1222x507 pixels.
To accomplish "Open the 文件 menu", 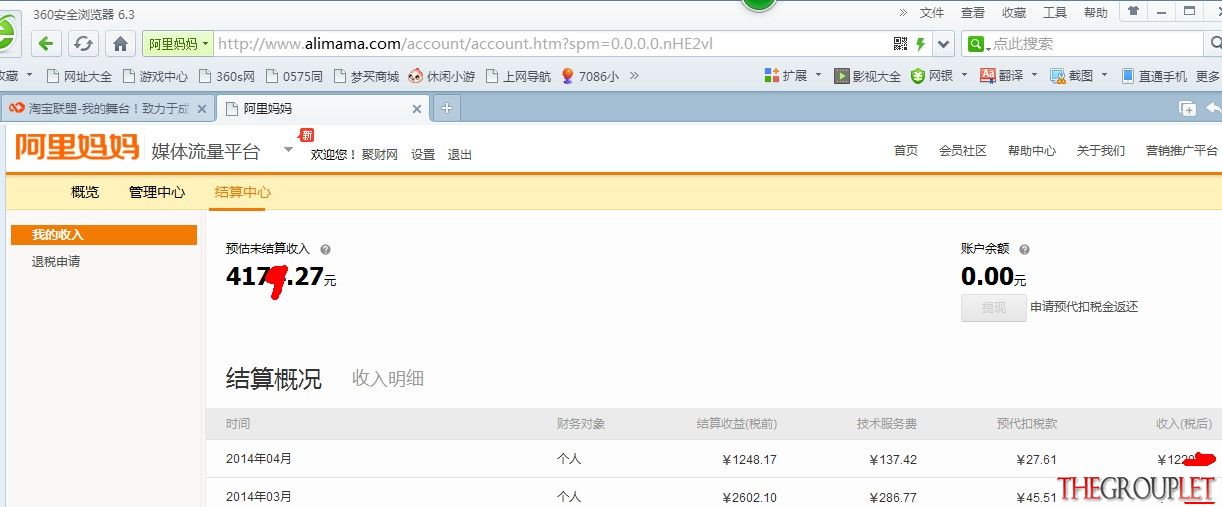I will [x=932, y=13].
